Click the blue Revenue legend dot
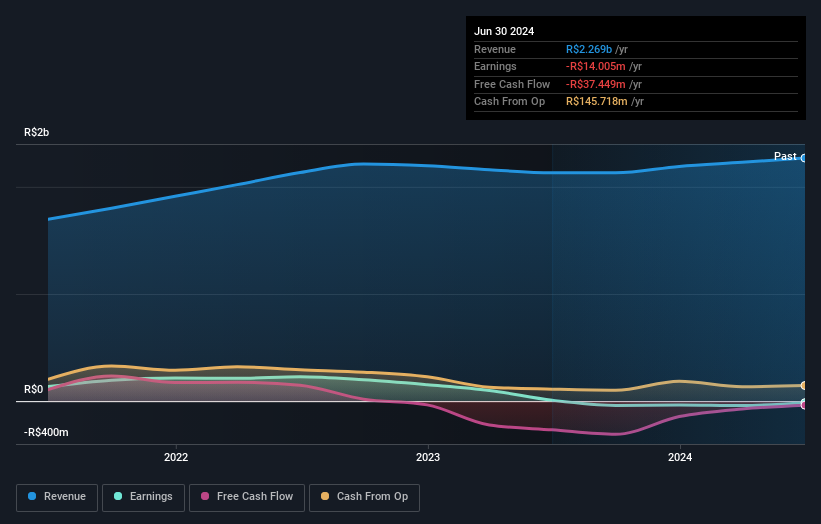The height and width of the screenshot is (524, 821). tap(32, 496)
